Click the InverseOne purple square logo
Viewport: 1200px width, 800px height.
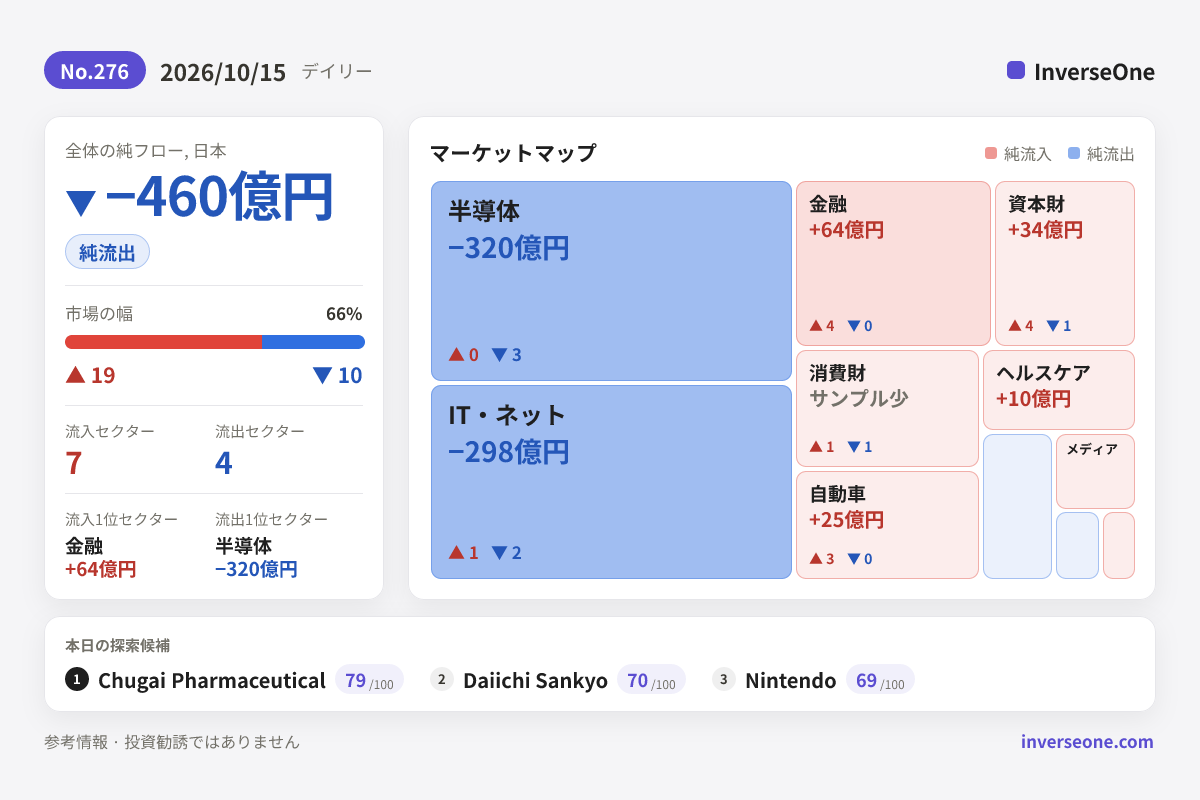1016,70
